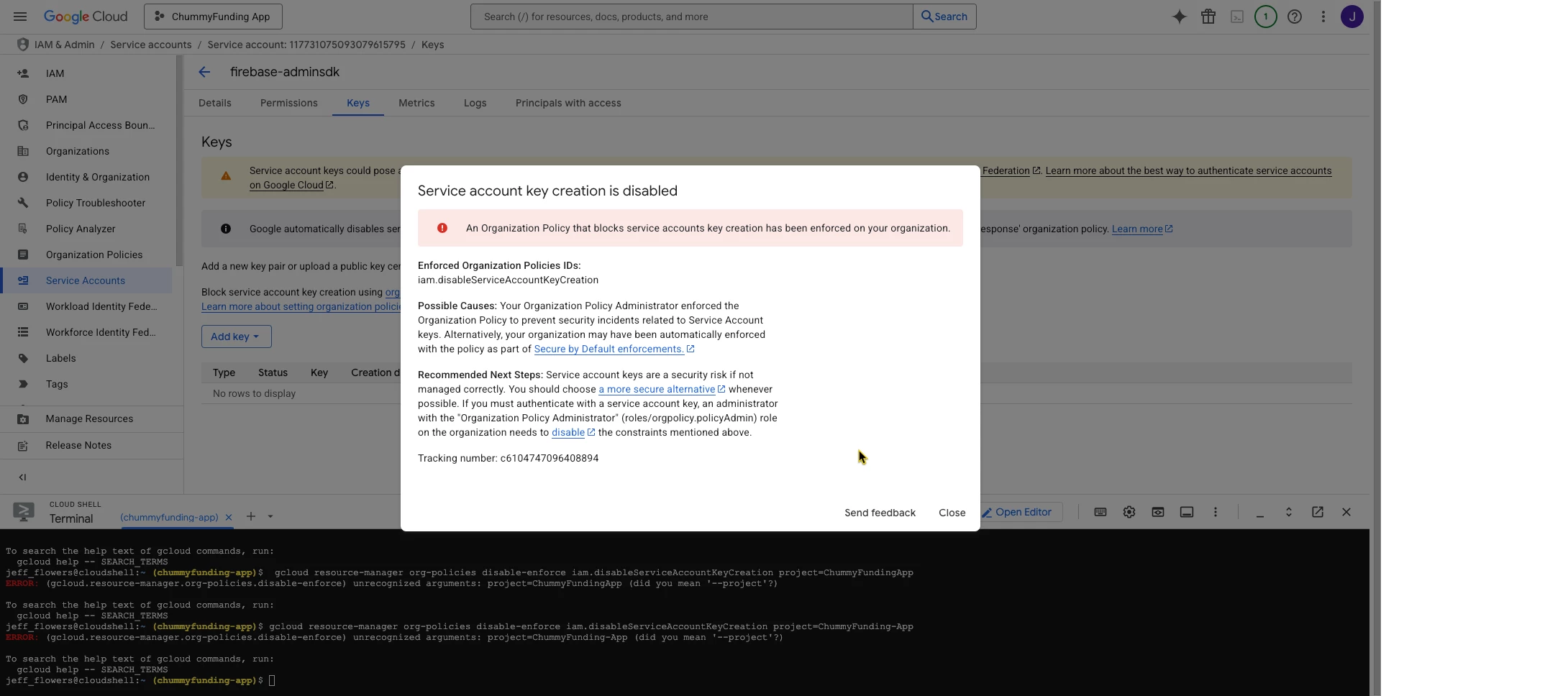
Task: Switch to the Permissions tab
Action: [289, 103]
